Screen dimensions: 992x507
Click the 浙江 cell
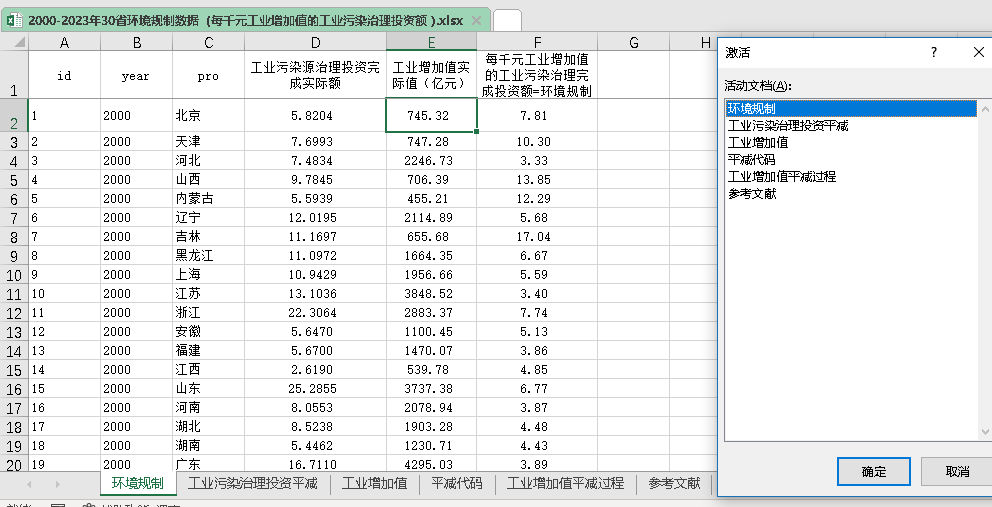[209, 312]
